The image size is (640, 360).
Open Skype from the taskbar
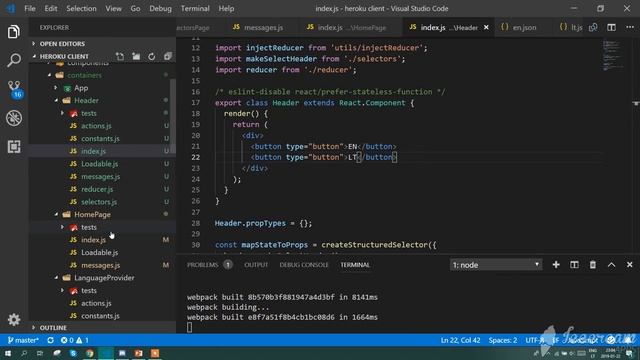(73, 353)
